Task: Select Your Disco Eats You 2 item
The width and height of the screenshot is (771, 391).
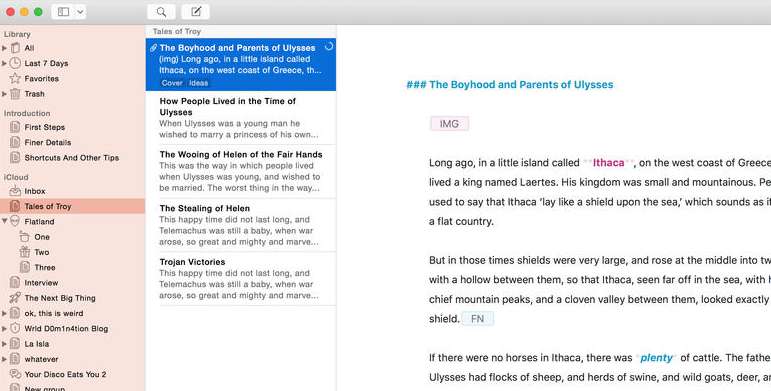Action: coord(73,374)
